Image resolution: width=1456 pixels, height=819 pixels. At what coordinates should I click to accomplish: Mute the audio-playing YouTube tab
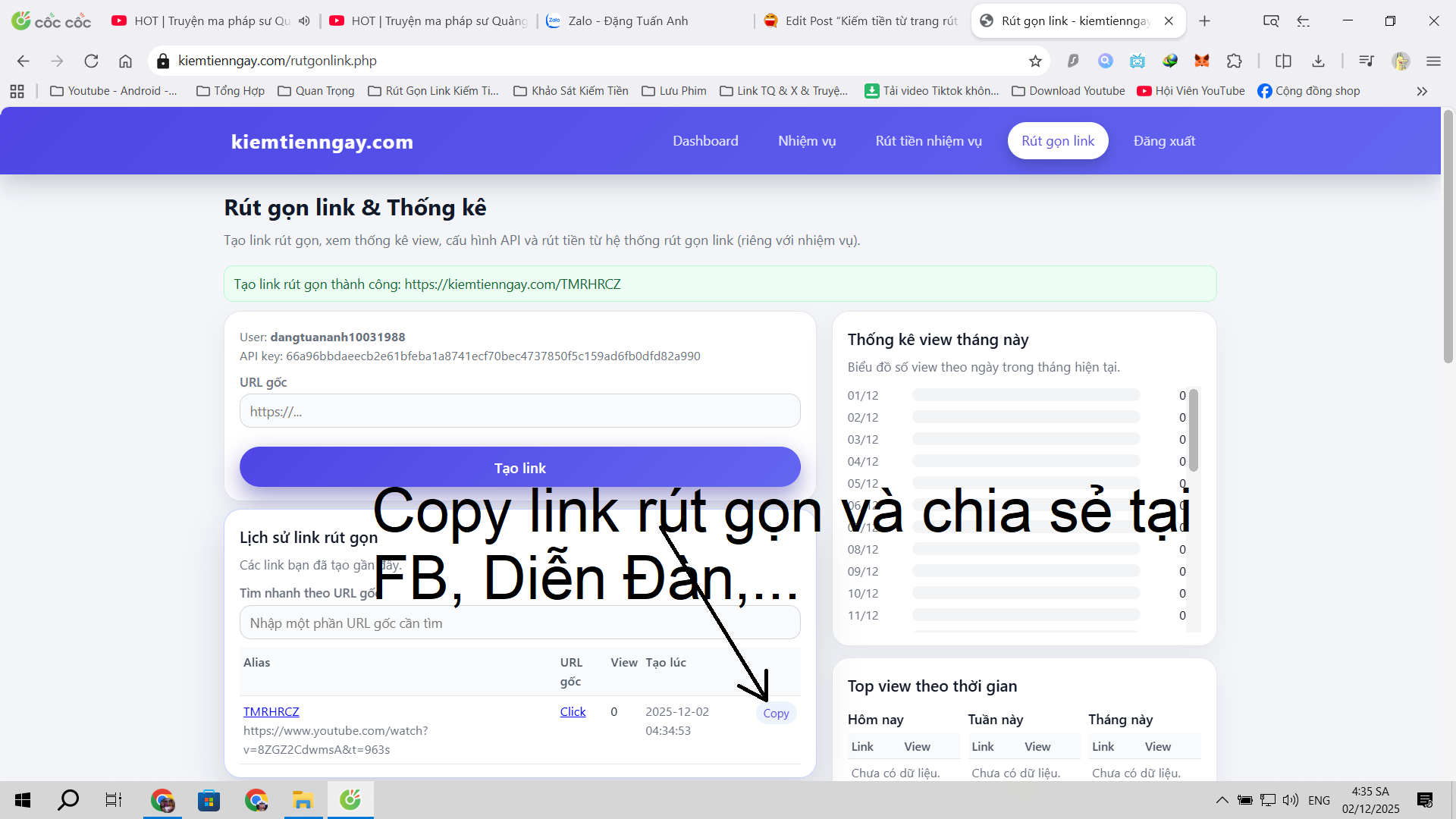coord(304,20)
